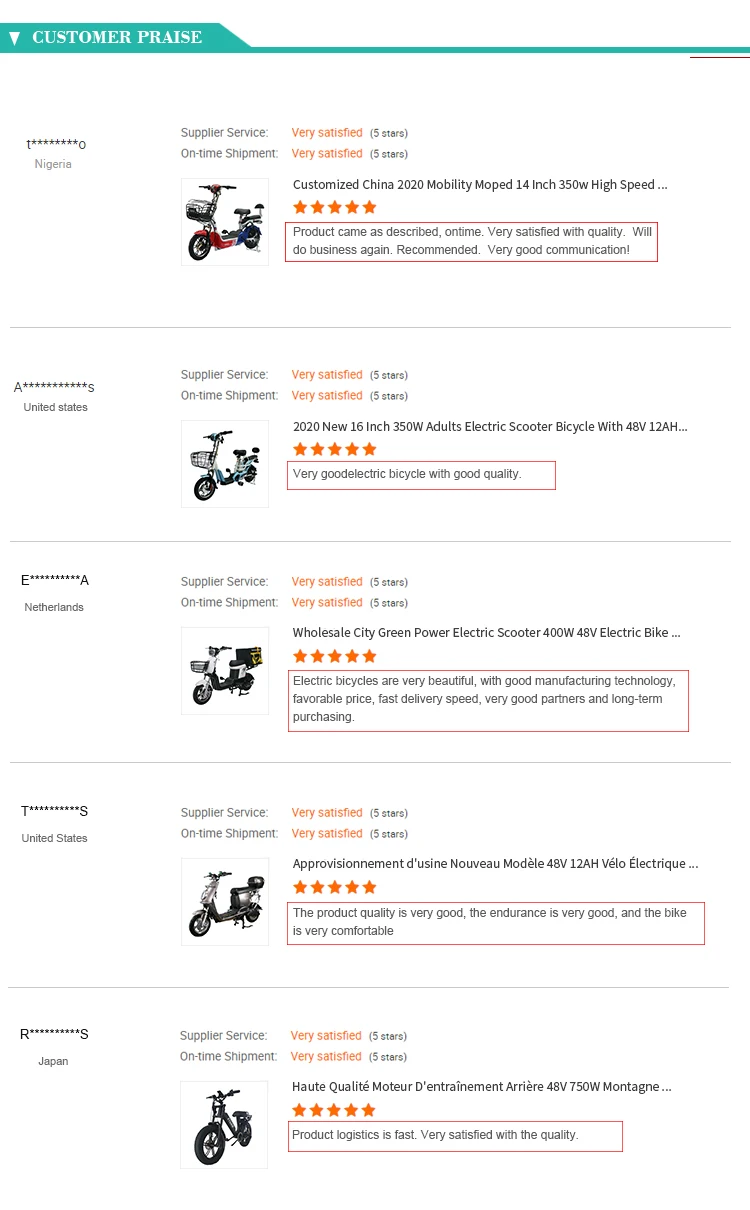Screen dimensions: 750x1210
Task: Open the red moped product thumbnail
Action: click(225, 222)
